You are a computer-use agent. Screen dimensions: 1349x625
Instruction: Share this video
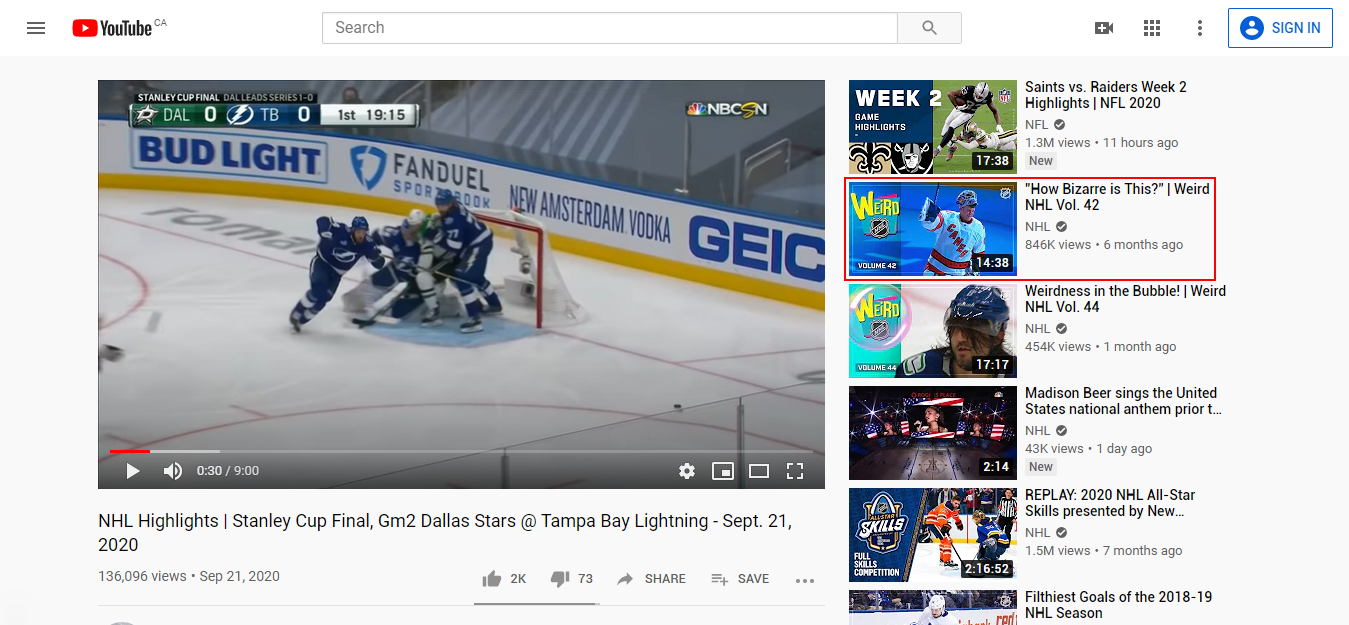tap(651, 579)
